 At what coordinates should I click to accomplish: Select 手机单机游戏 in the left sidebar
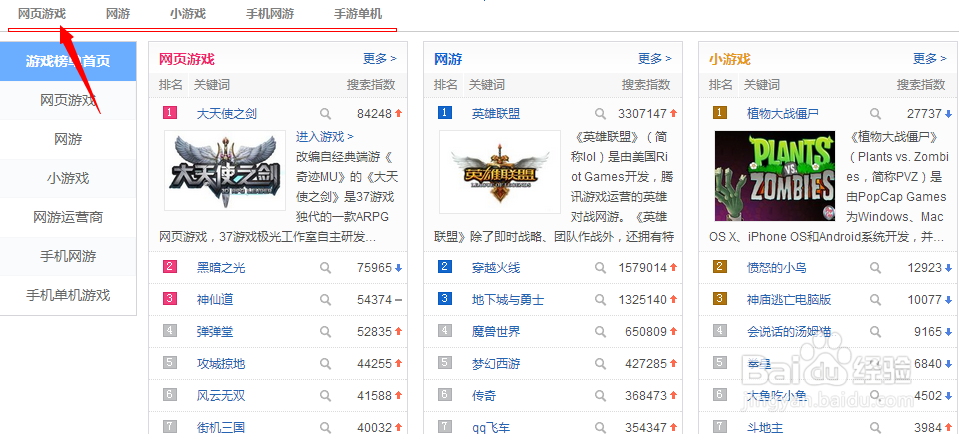click(x=68, y=295)
